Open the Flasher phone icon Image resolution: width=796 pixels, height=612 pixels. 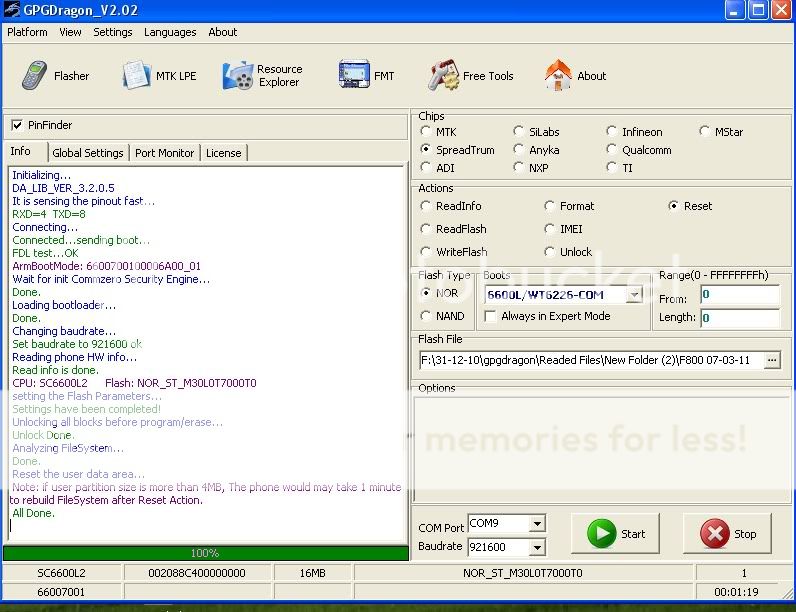(x=35, y=76)
